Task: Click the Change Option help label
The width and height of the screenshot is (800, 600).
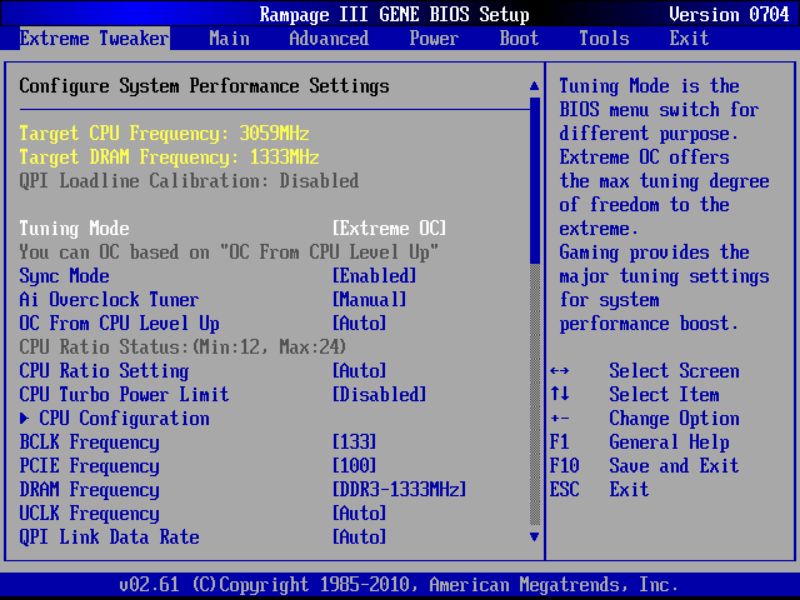Action: pos(674,418)
